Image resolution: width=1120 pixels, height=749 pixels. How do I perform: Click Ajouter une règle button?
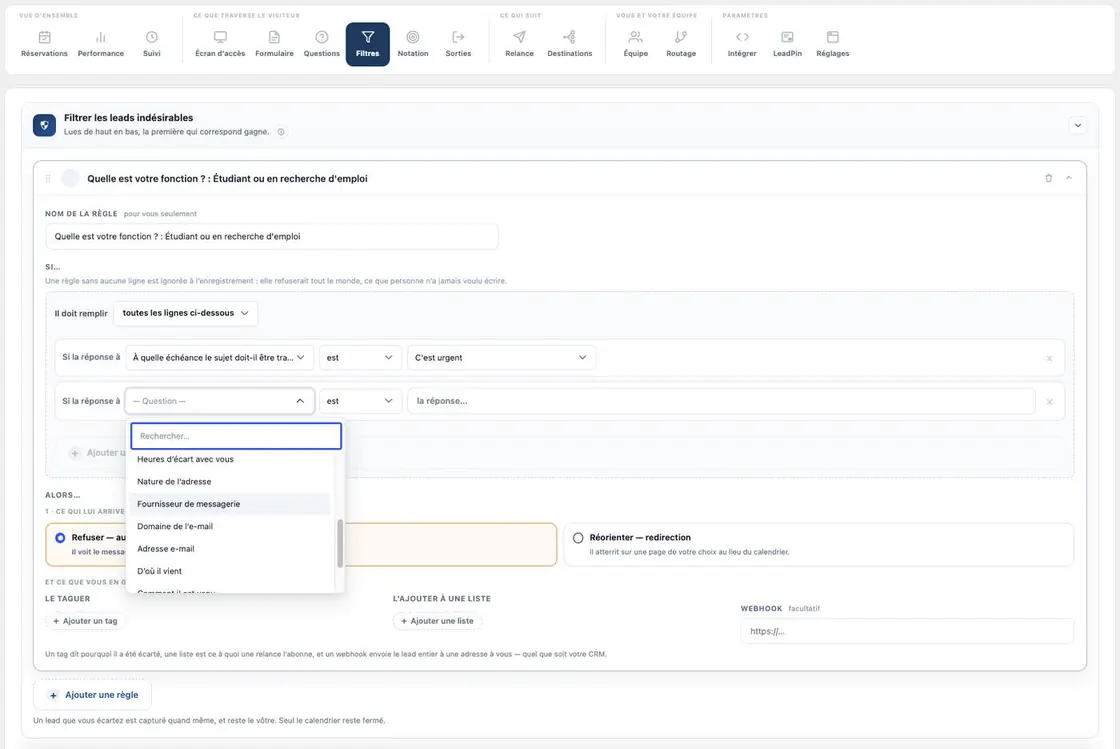[93, 695]
